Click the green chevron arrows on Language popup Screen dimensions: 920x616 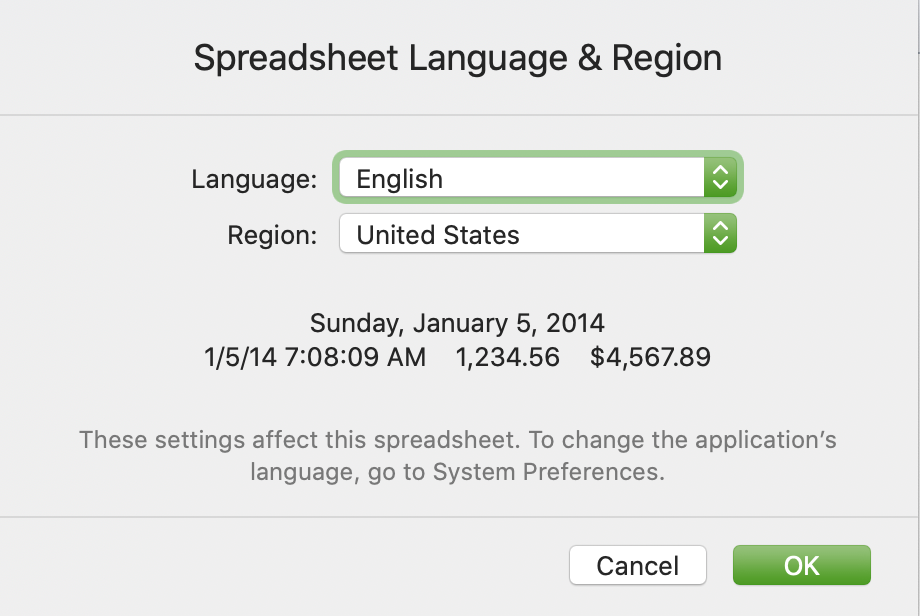click(x=720, y=179)
